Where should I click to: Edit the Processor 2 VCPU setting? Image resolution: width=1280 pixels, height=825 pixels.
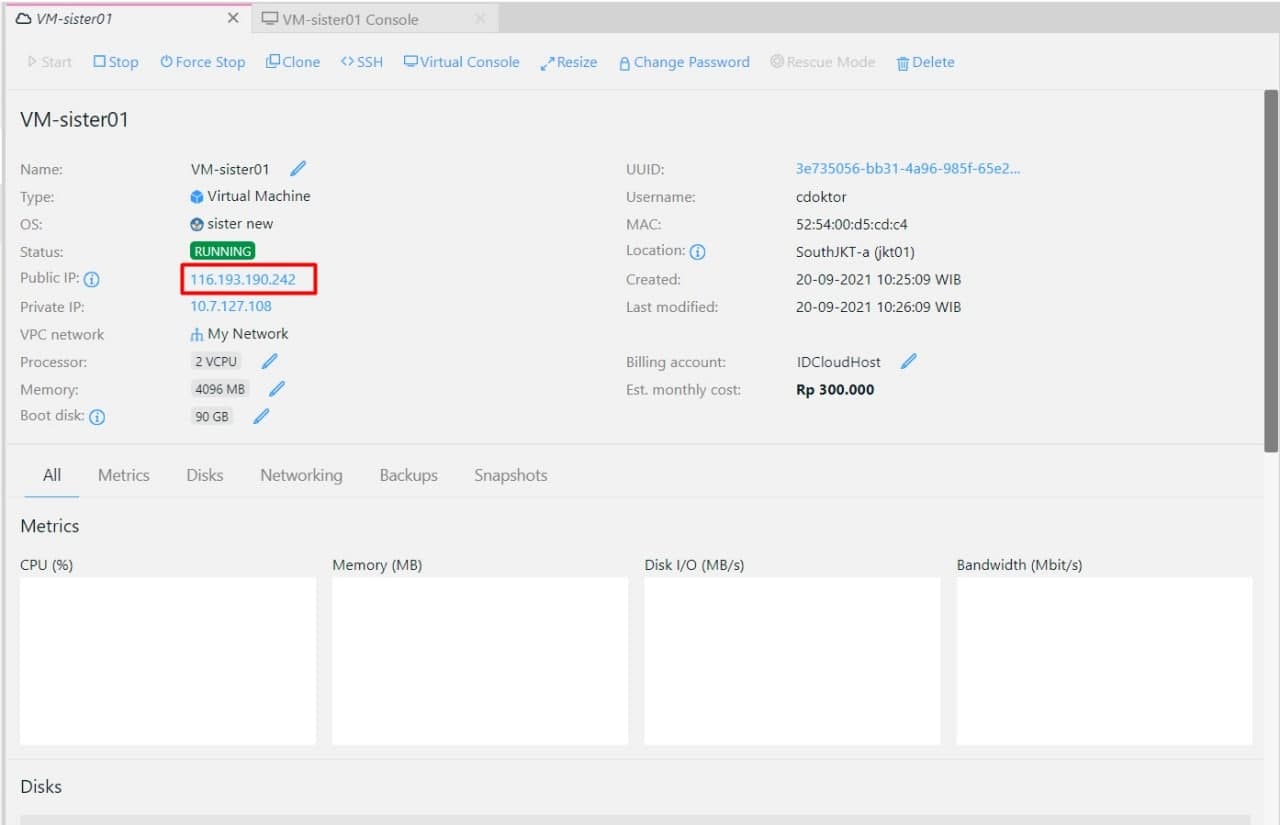269,361
